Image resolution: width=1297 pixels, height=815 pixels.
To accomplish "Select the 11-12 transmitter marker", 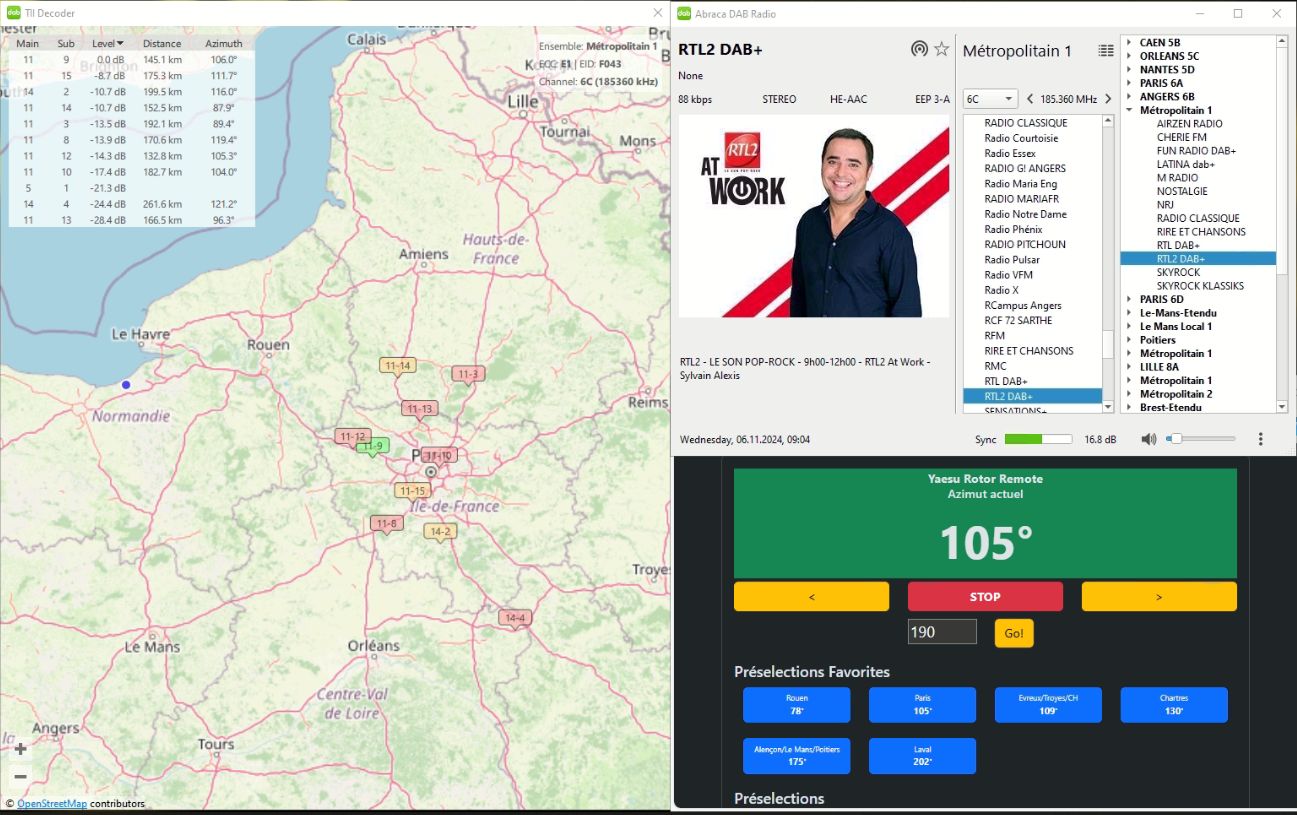I will click(352, 437).
